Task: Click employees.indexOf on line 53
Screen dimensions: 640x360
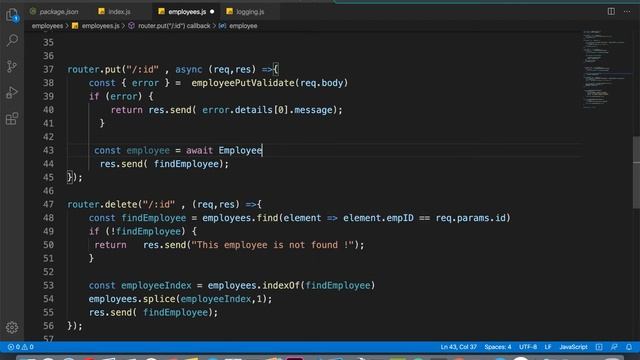Action: coord(253,285)
